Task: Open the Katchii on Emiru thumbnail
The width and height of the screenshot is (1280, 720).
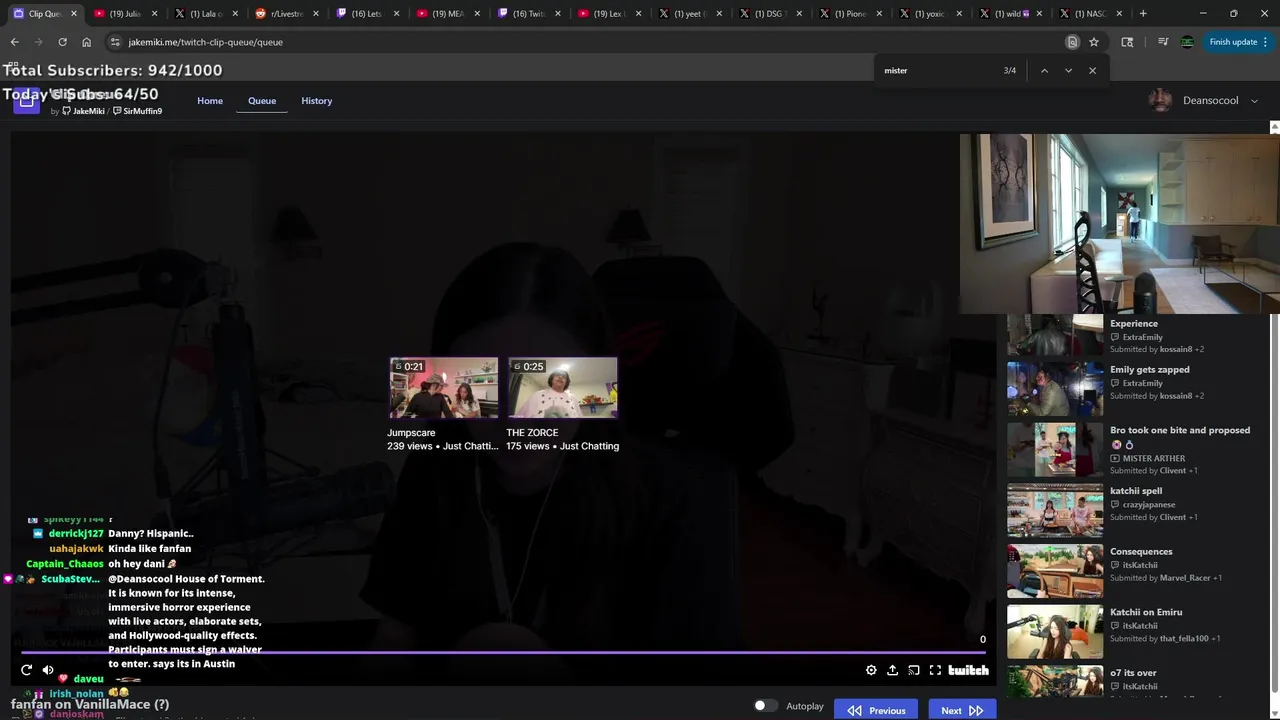Action: (1055, 631)
